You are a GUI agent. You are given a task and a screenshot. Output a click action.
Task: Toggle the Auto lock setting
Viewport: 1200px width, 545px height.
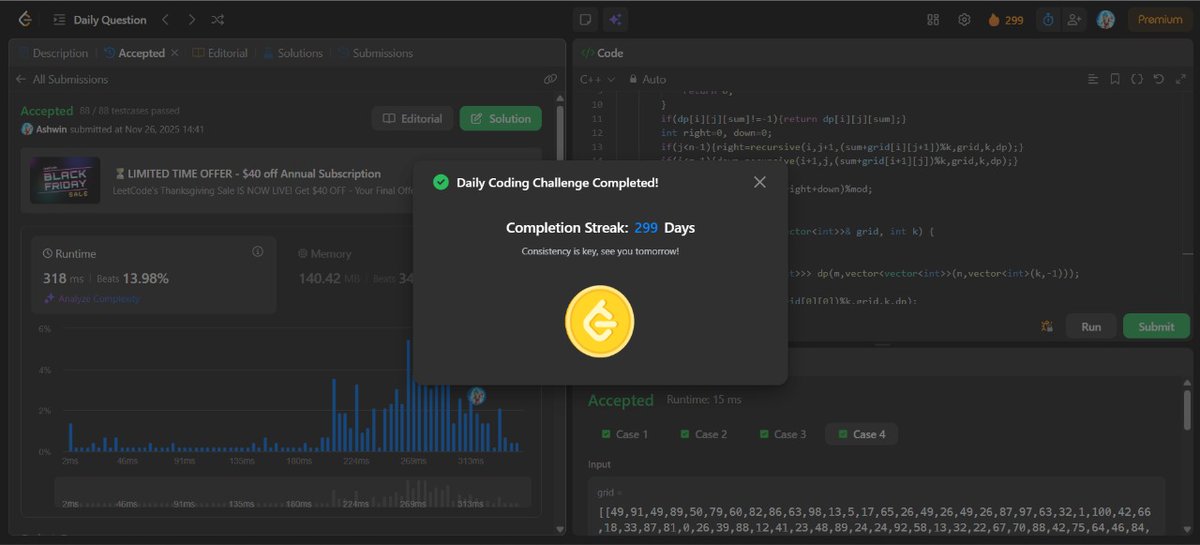(647, 79)
